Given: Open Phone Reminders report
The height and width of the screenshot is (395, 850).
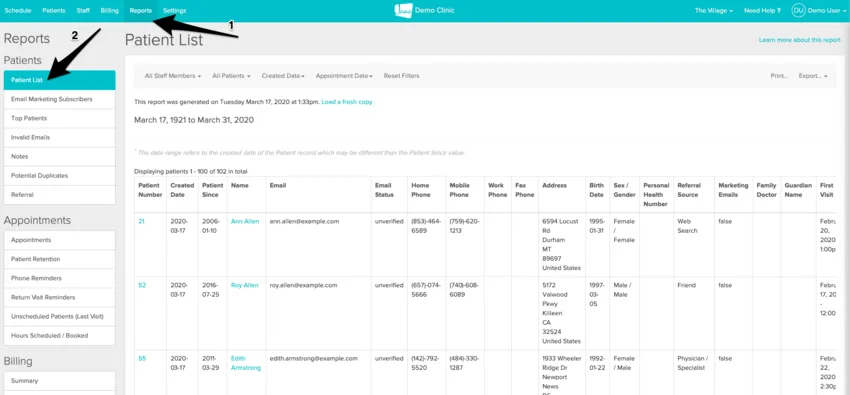Looking at the screenshot, I should point(60,278).
